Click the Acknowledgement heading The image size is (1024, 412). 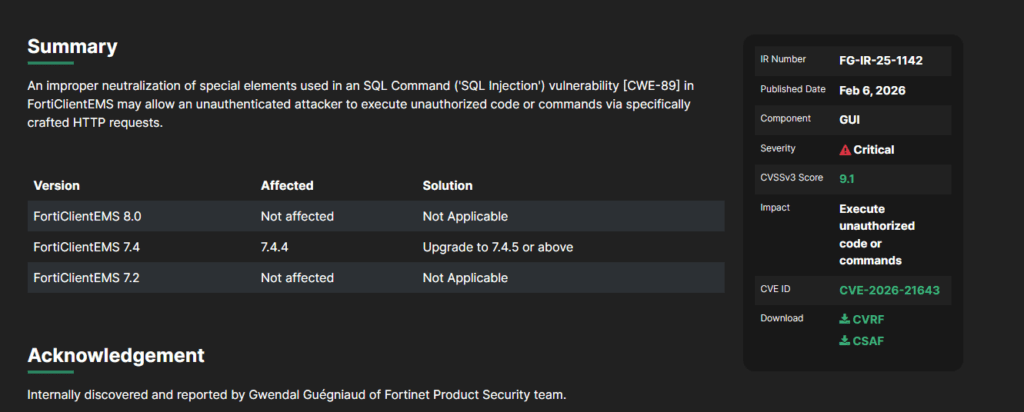coord(116,356)
